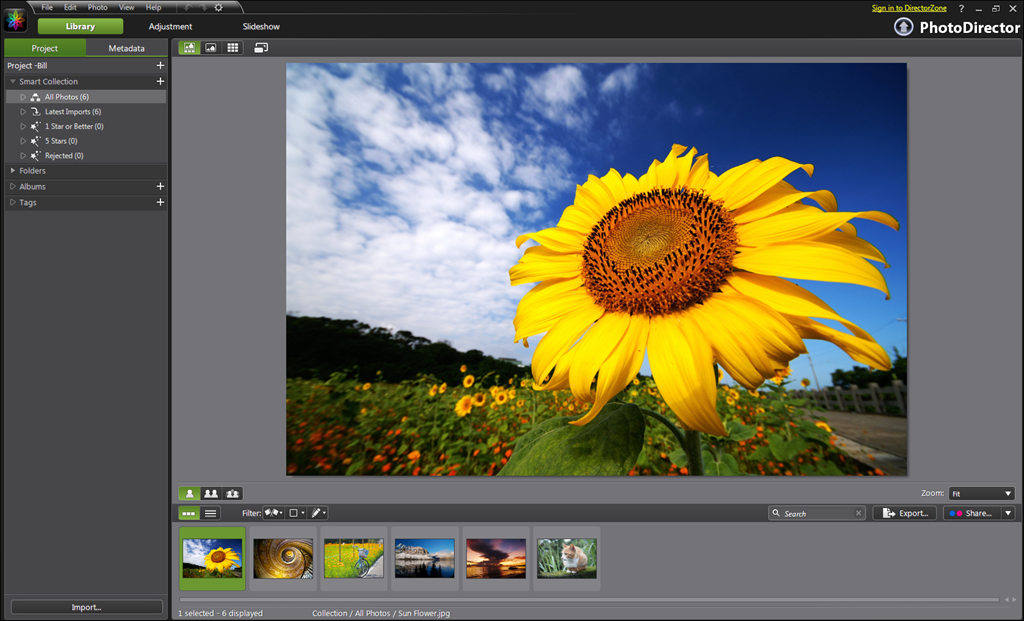This screenshot has width=1024, height=621.
Task: Click the Import button
Action: (x=86, y=607)
